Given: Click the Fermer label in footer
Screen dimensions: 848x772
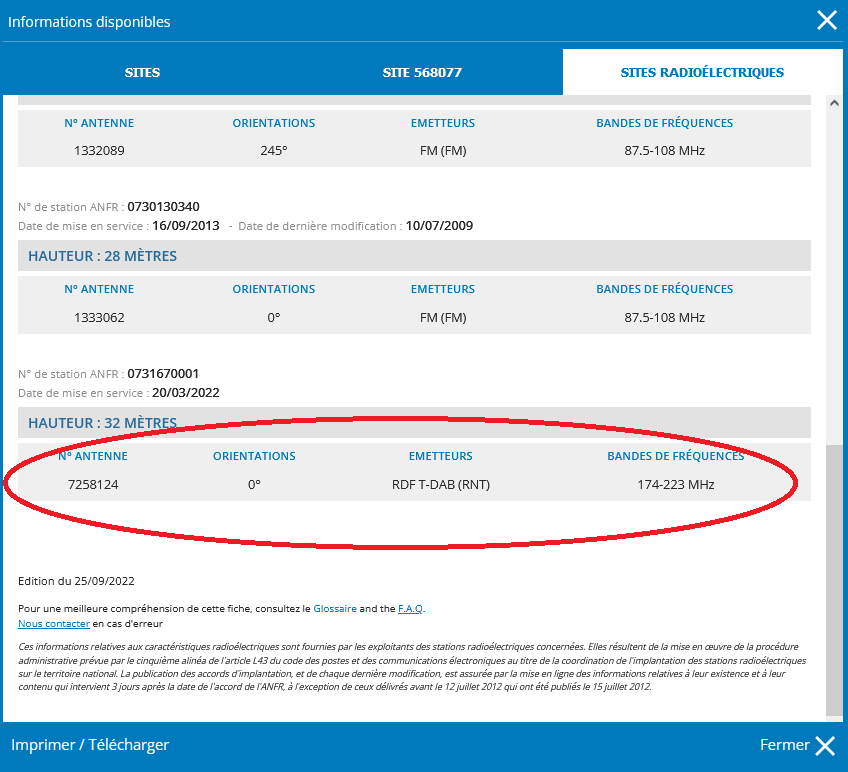Looking at the screenshot, I should [784, 745].
